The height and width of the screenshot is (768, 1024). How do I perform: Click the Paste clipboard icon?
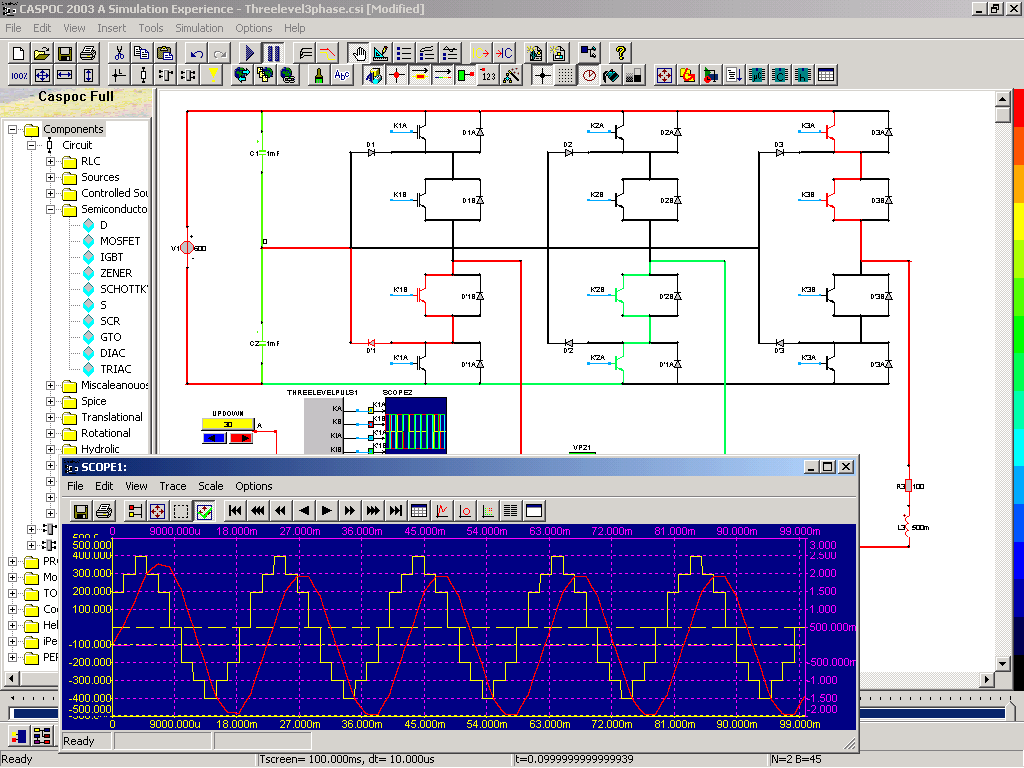[165, 53]
